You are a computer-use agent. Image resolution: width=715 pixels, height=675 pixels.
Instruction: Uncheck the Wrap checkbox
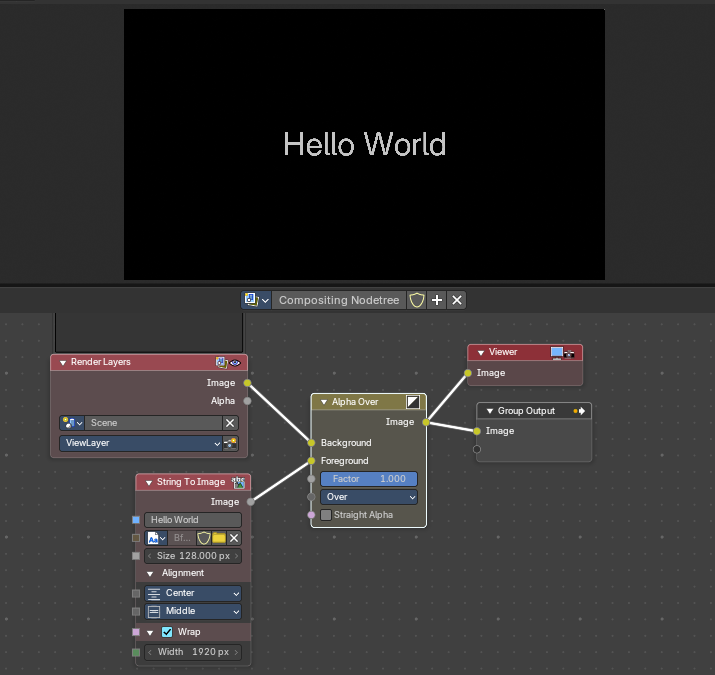pos(167,632)
